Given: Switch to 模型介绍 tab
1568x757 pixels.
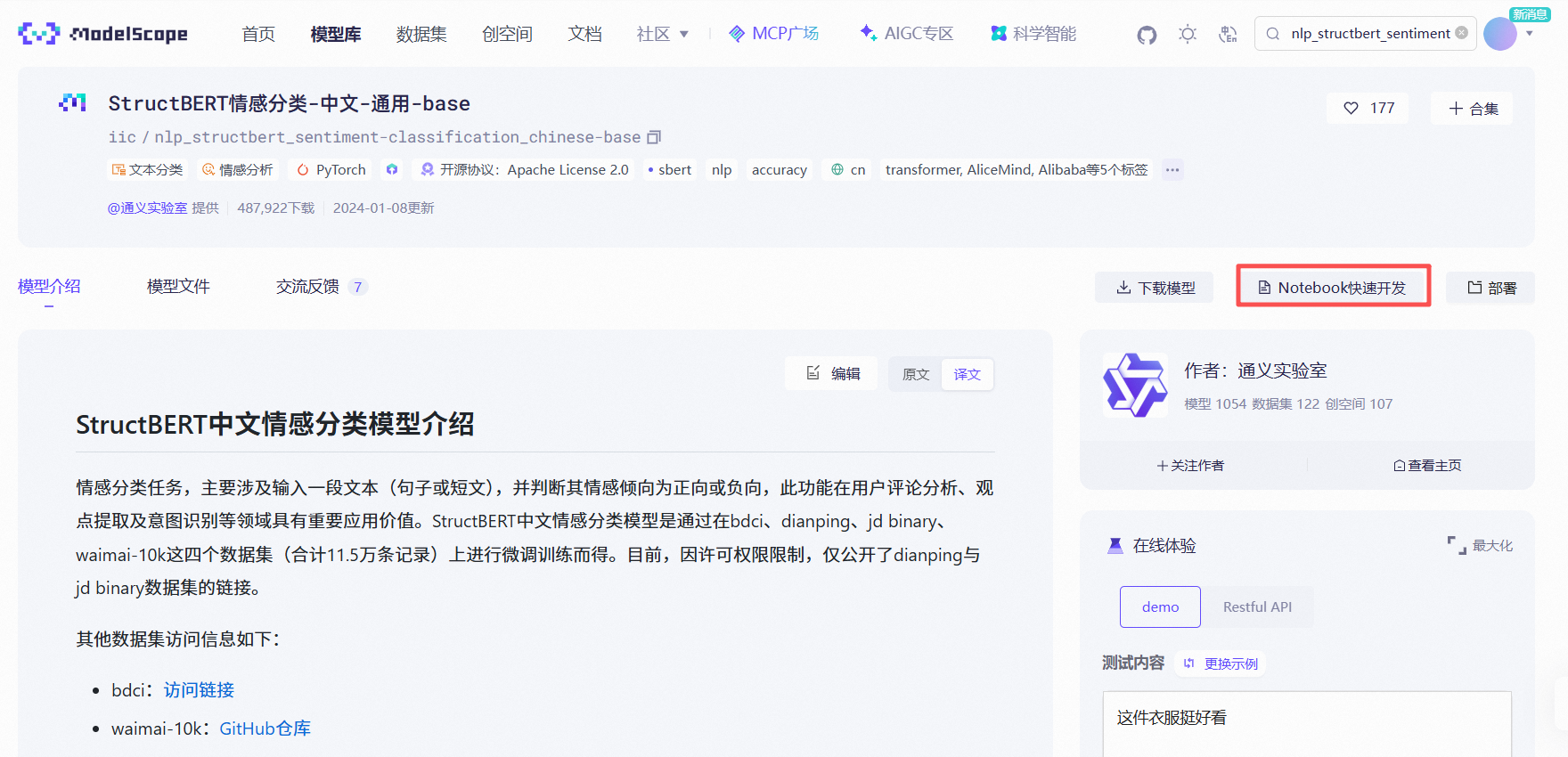Looking at the screenshot, I should pyautogui.click(x=49, y=286).
